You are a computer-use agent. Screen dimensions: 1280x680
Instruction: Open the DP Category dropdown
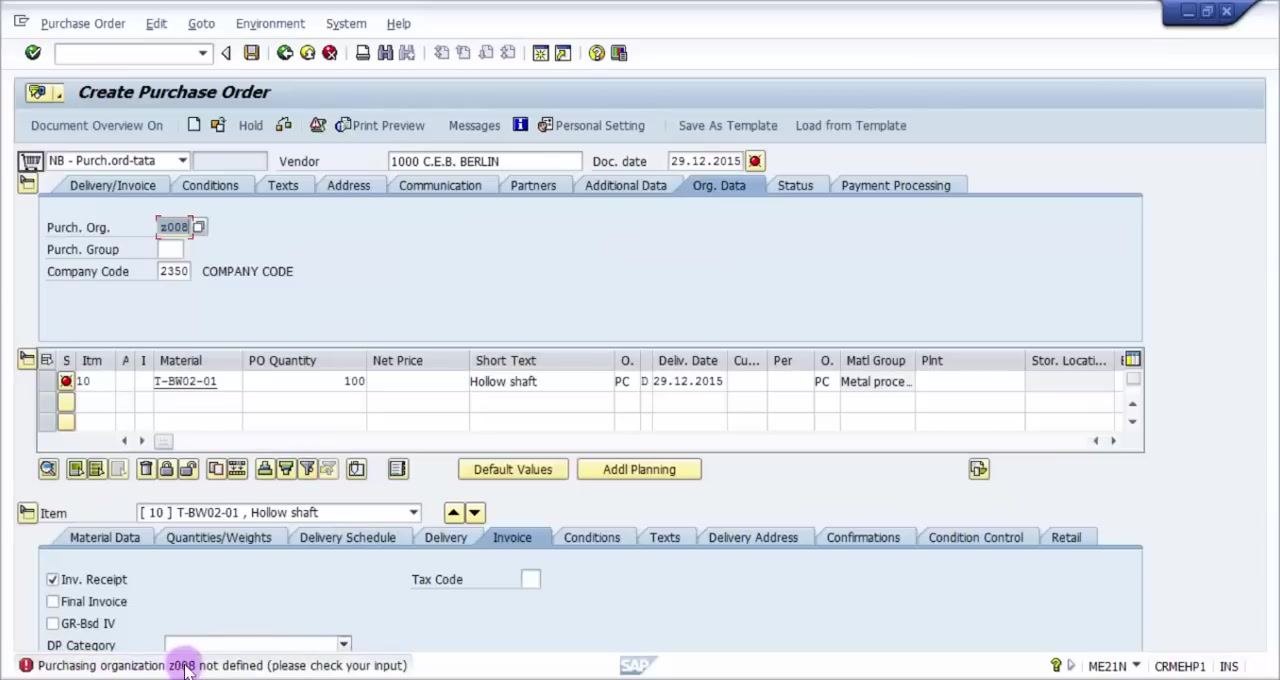[x=344, y=644]
